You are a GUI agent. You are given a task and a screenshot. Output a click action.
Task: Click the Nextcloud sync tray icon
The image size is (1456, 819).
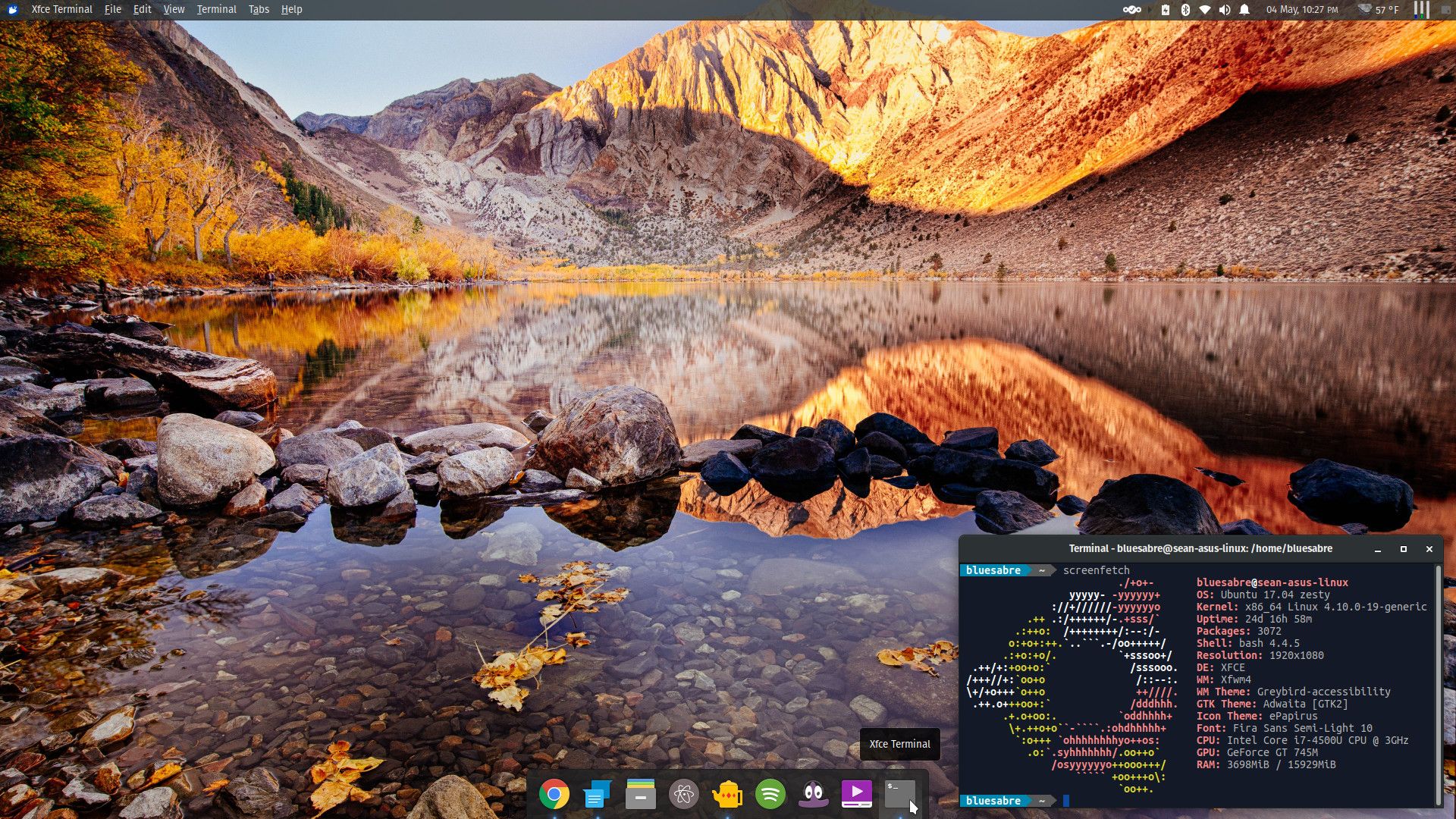point(1131,10)
